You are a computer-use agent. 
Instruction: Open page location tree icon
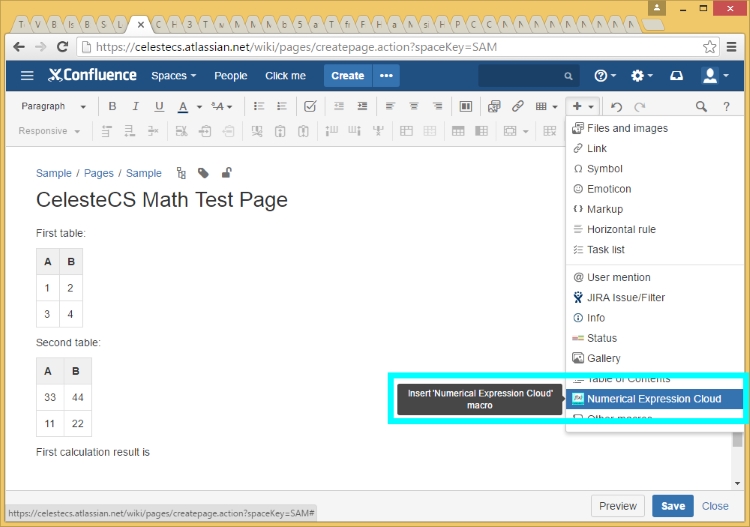pos(181,173)
